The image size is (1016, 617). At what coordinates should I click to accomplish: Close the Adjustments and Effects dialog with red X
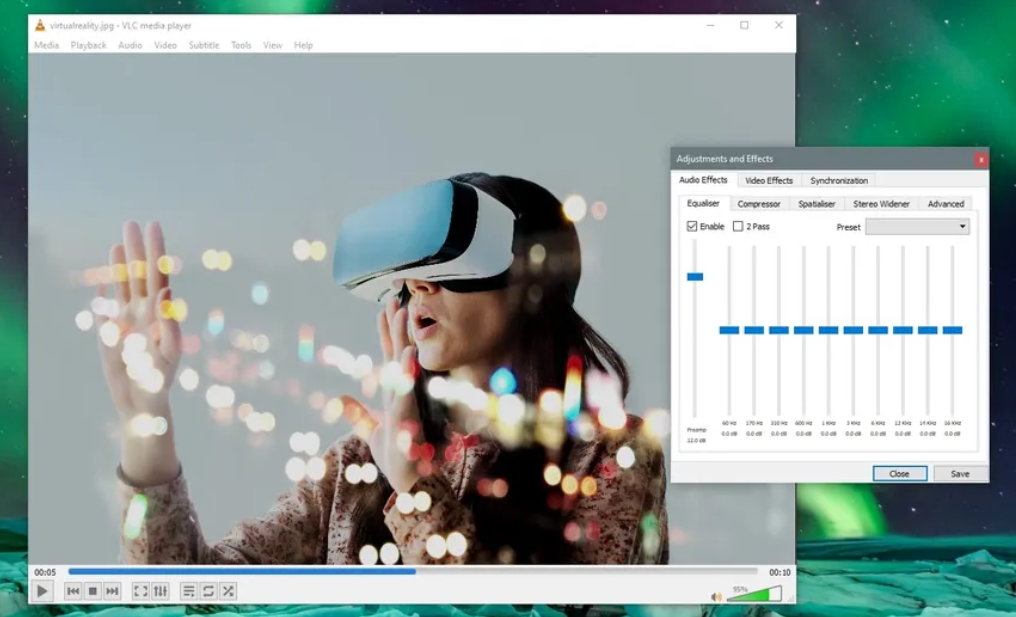pyautogui.click(x=981, y=159)
